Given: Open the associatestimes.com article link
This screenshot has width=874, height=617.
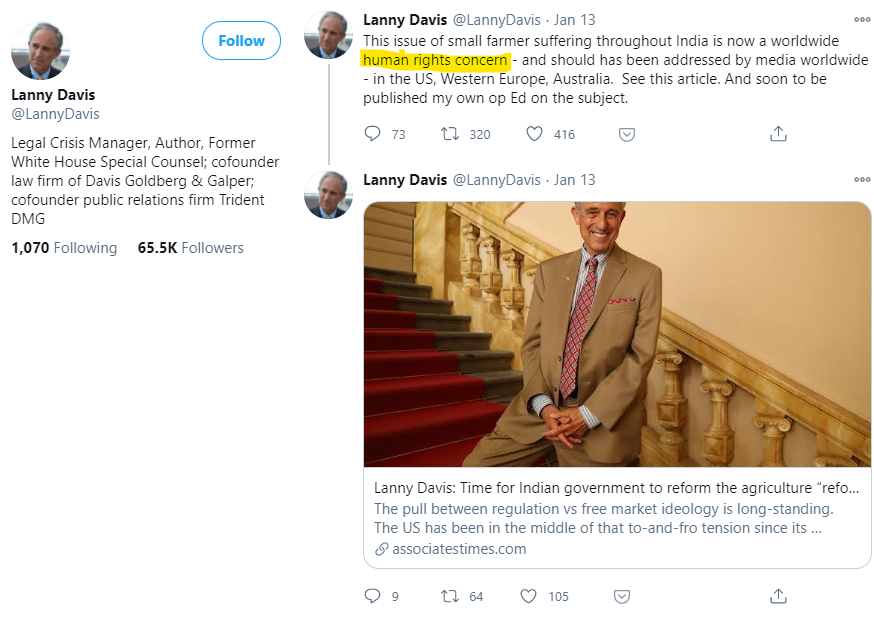Looking at the screenshot, I should [x=458, y=548].
